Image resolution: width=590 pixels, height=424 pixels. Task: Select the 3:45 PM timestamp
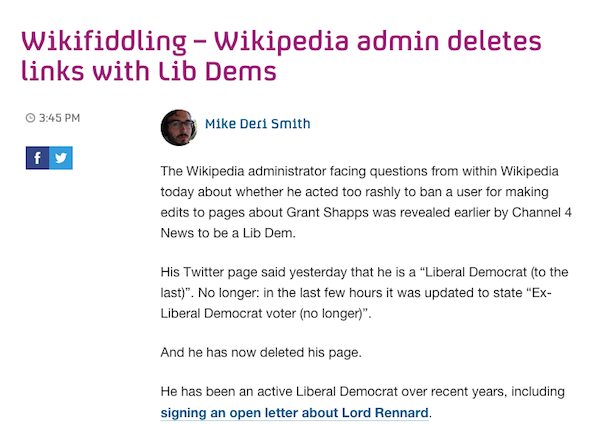tap(59, 118)
